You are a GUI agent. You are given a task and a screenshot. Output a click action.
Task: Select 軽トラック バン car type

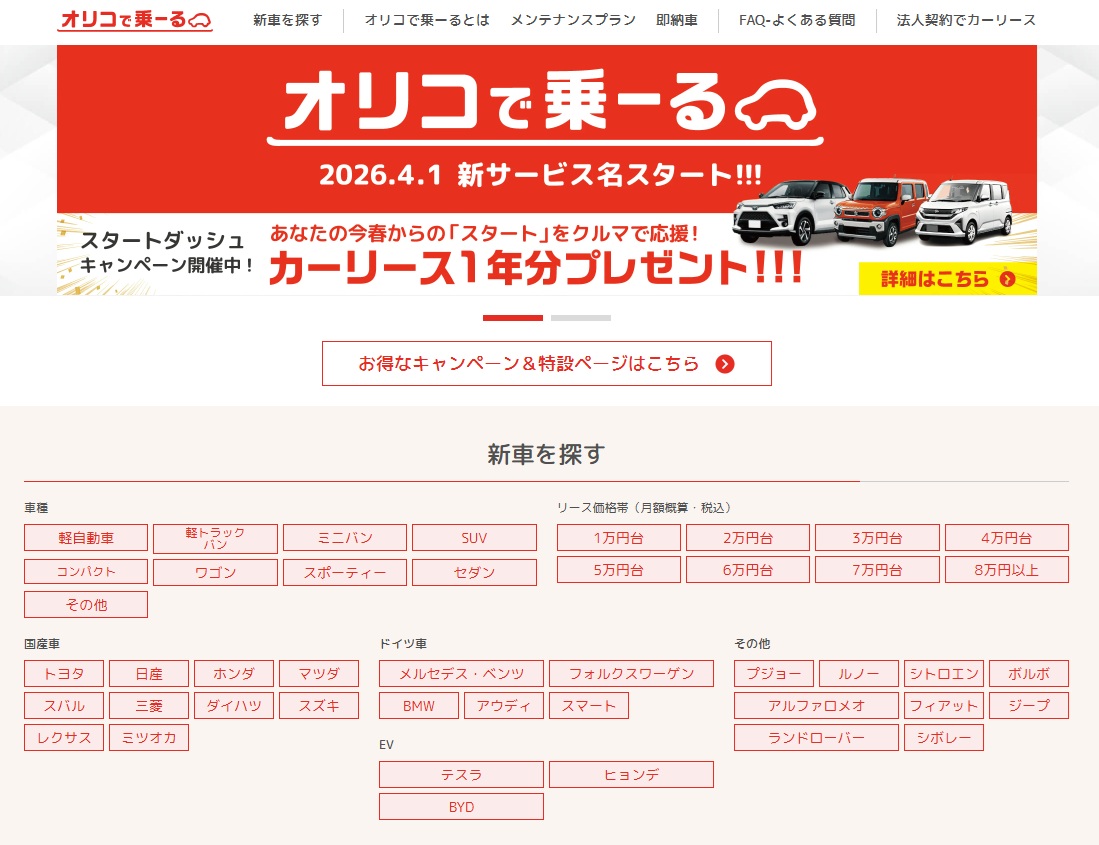pos(215,539)
